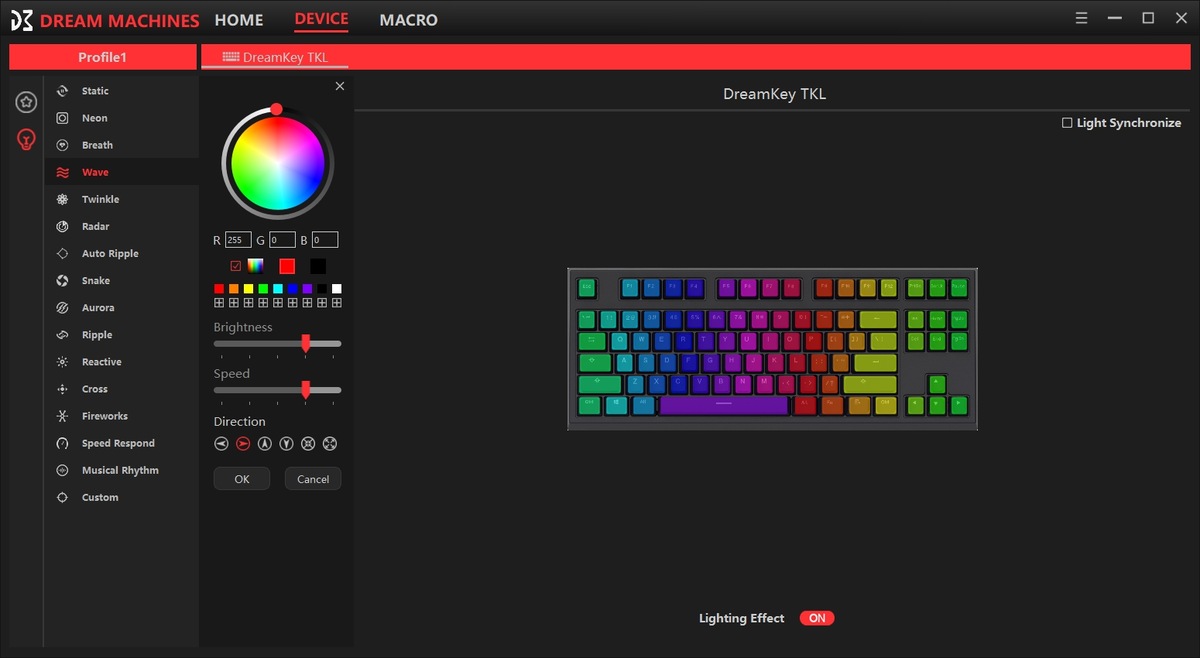
Task: Uncheck the red rainbow color checkbox
Action: [236, 266]
